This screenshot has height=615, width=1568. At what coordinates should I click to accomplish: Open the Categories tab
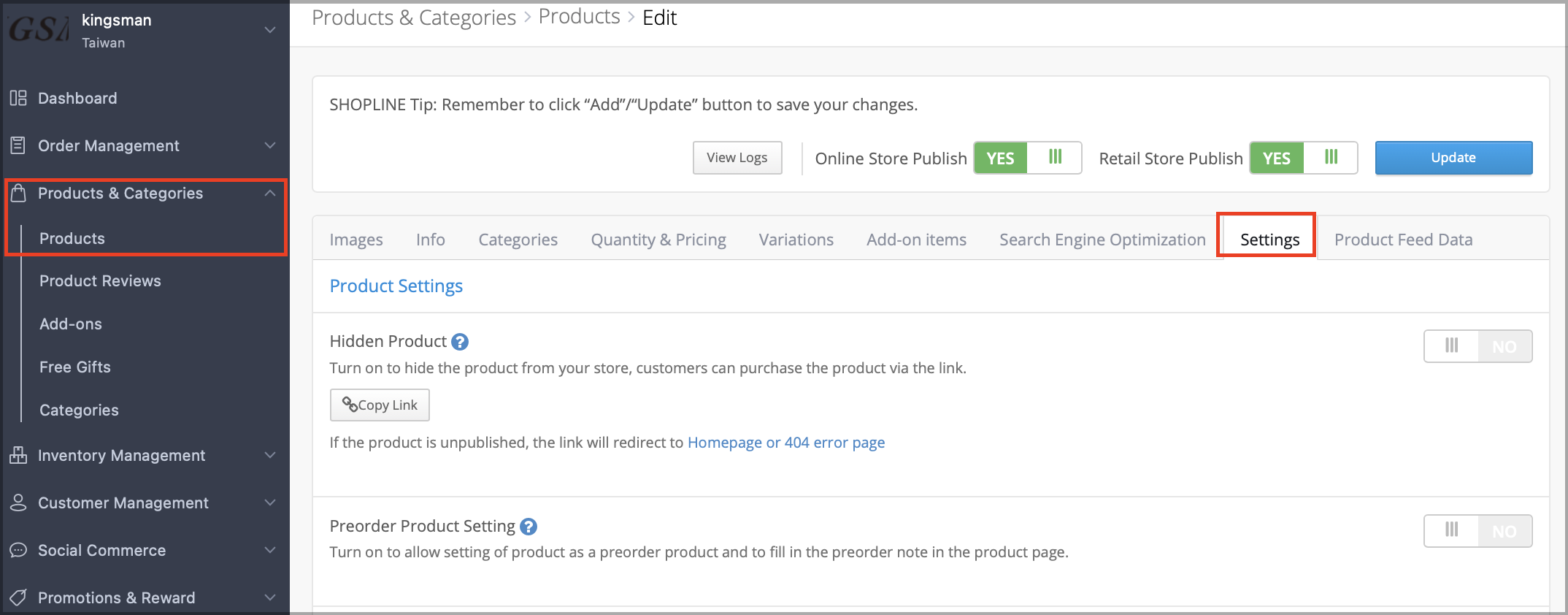coord(518,240)
